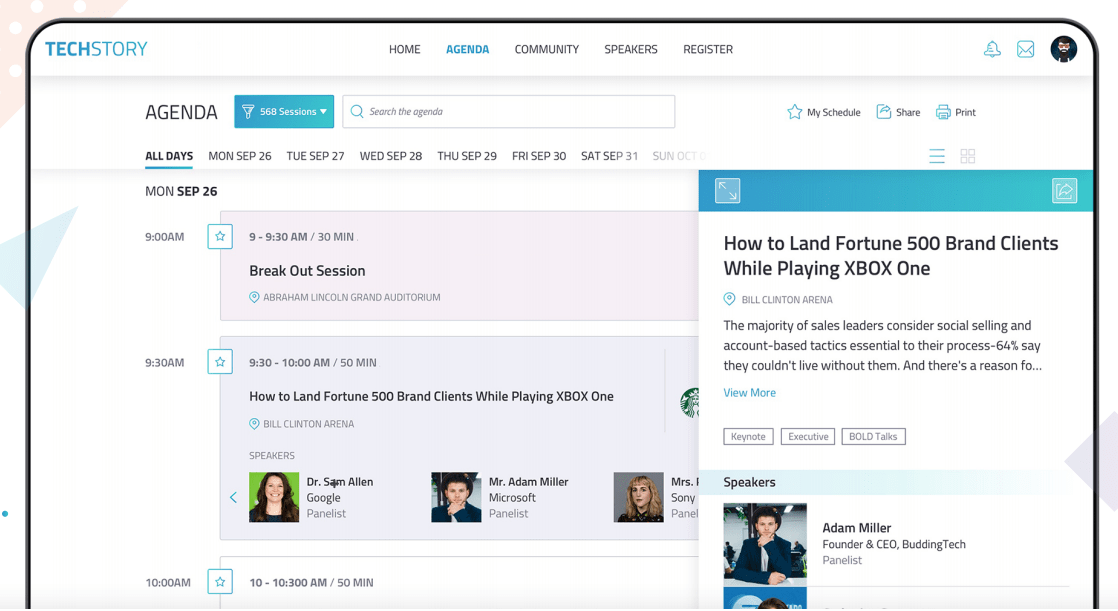The height and width of the screenshot is (611, 1118).
Task: Click location pin in detail panel
Action: [x=729, y=299]
